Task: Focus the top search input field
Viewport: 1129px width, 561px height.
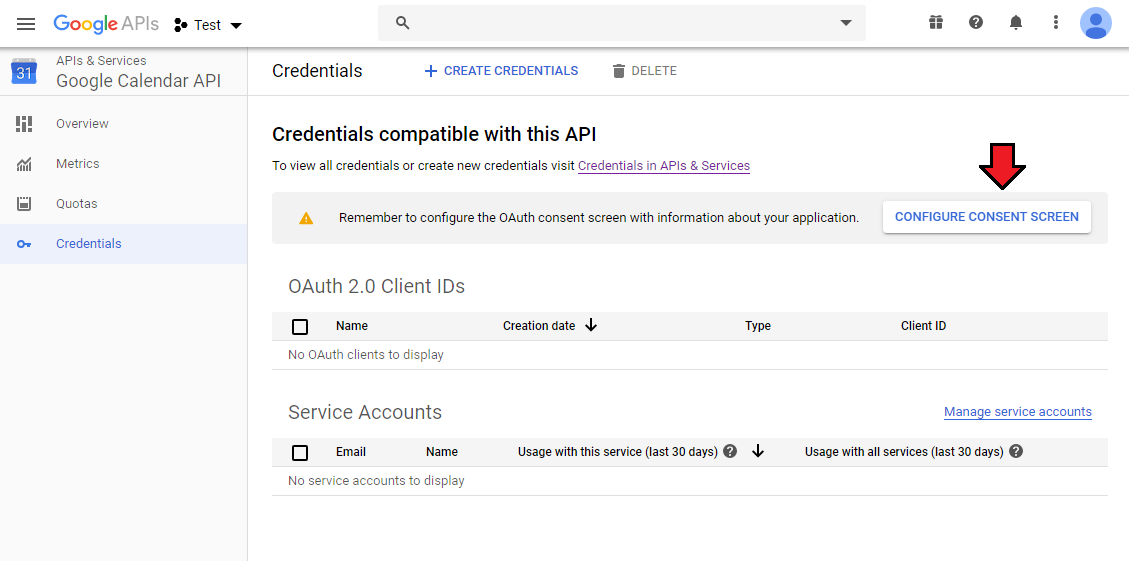Action: click(622, 23)
